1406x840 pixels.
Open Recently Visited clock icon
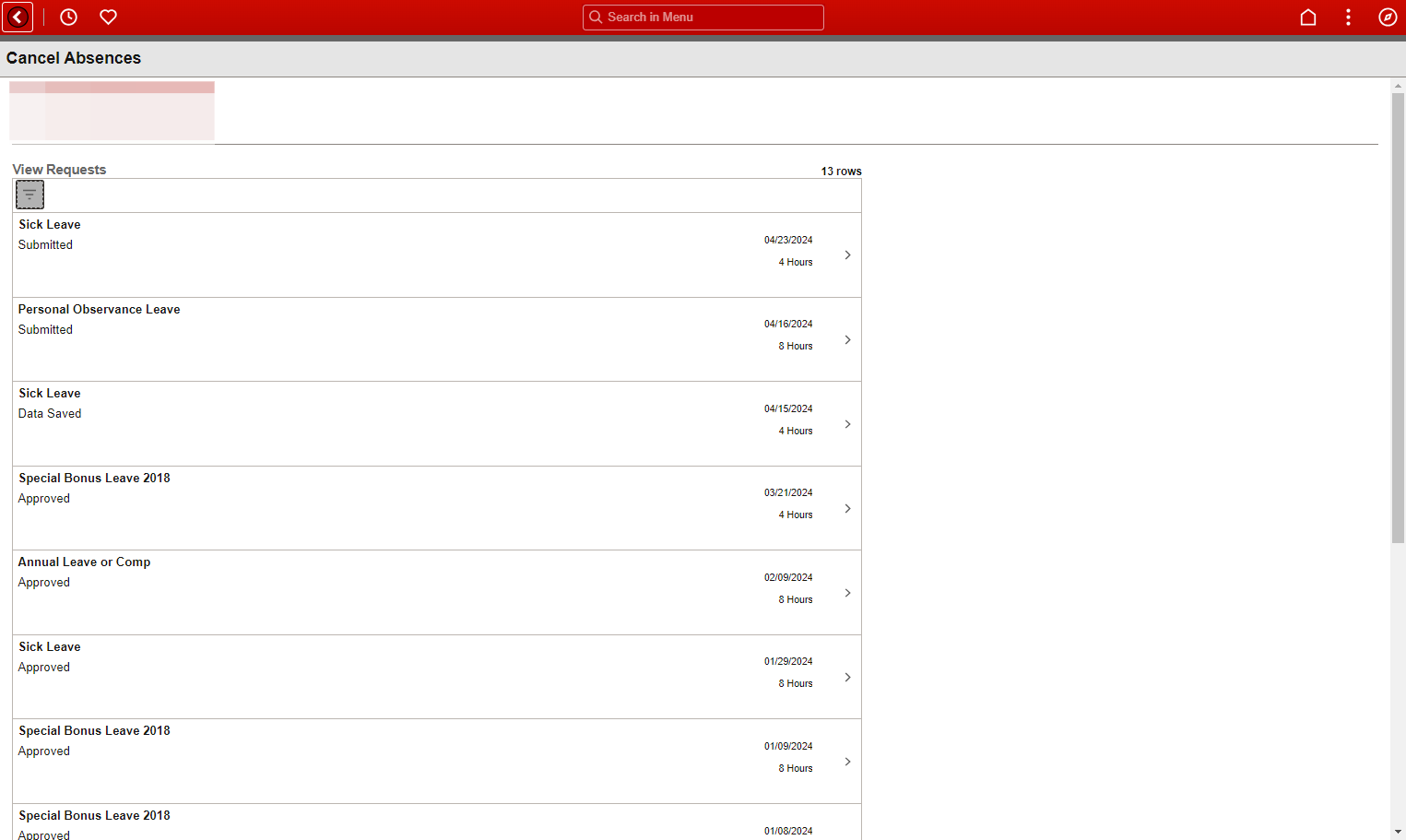point(68,17)
